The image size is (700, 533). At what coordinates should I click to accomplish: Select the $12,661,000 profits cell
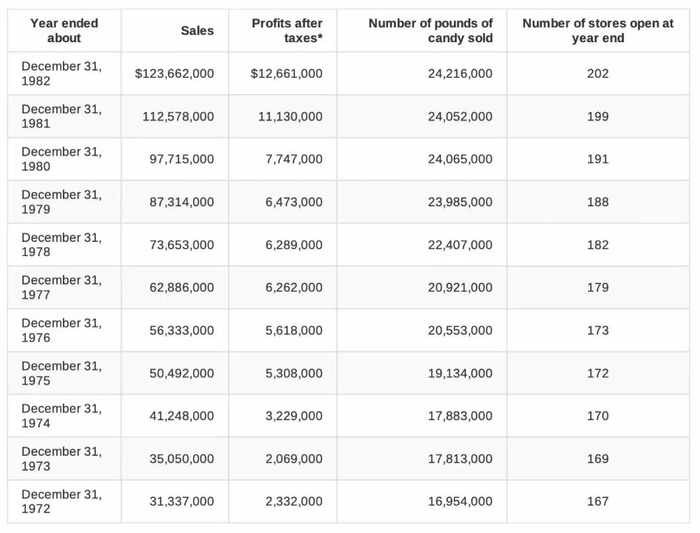click(x=286, y=74)
